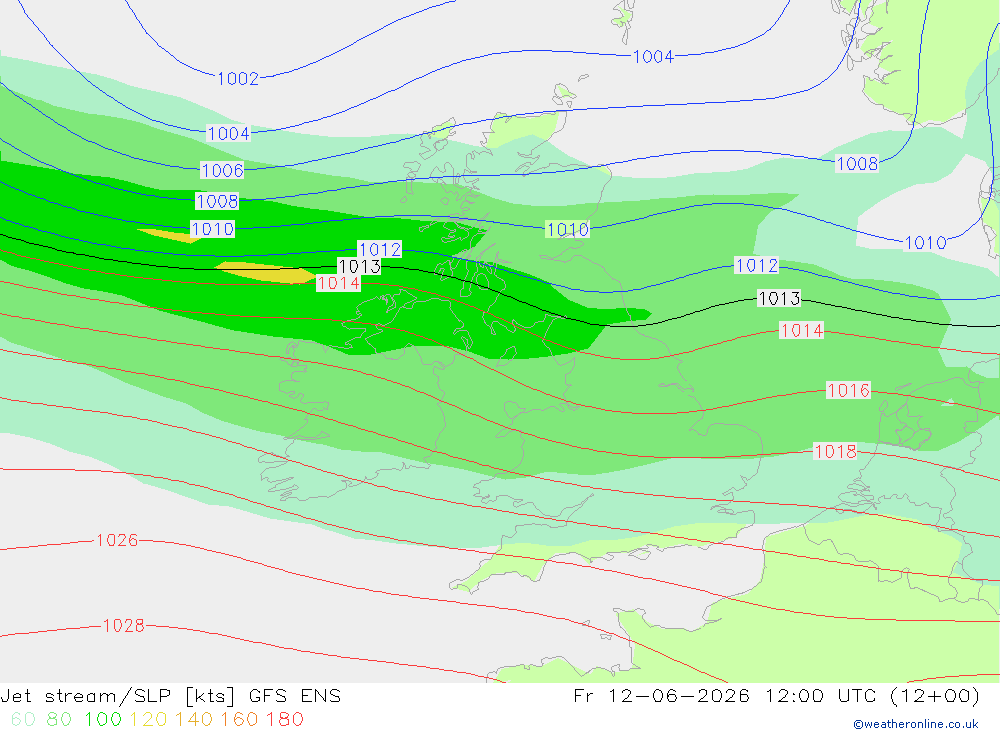Click the 'Fr 12-06-2026 12:00 UTC' timestamp

click(x=728, y=695)
